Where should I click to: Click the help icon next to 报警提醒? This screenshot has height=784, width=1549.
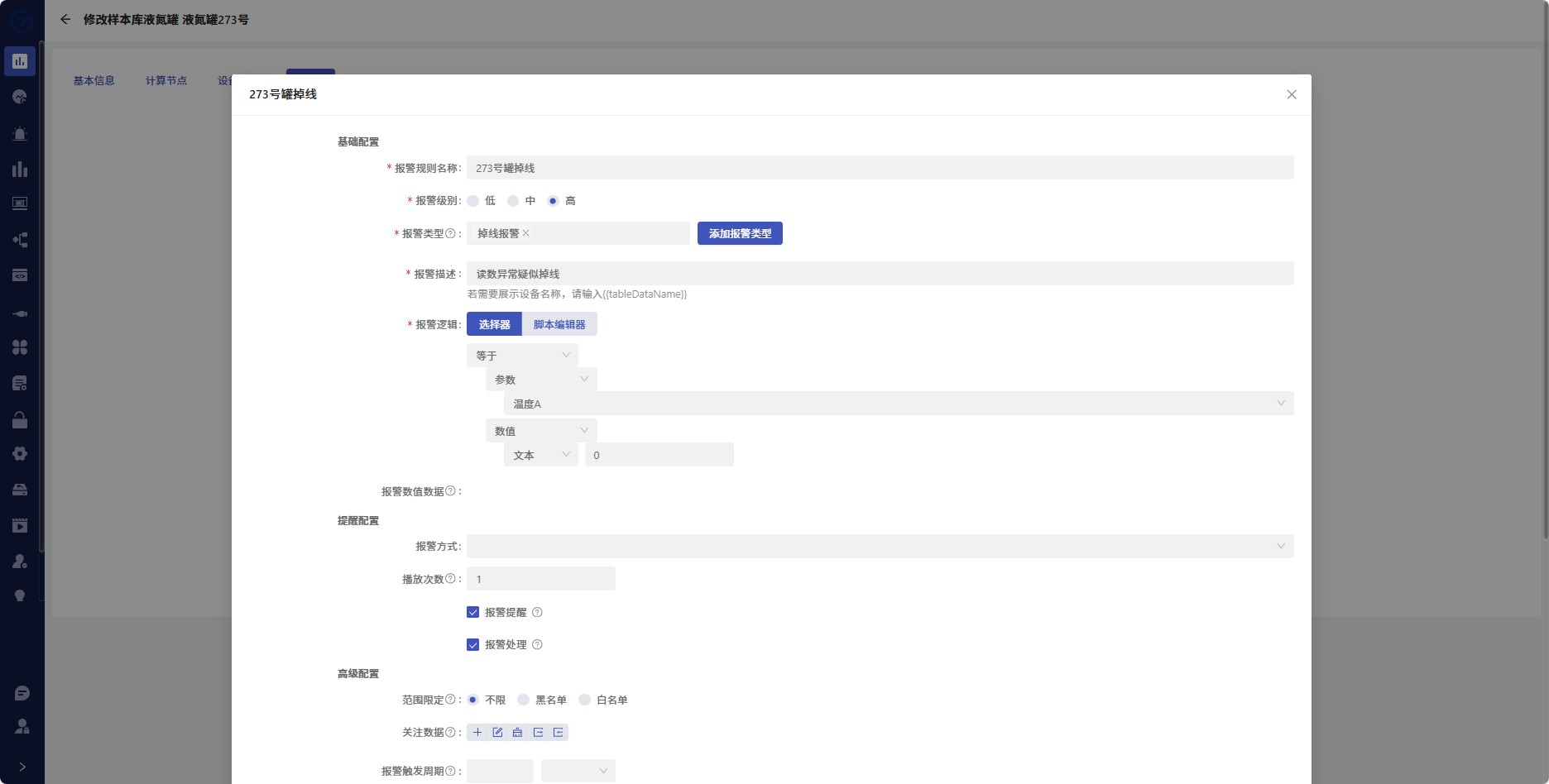coord(537,612)
